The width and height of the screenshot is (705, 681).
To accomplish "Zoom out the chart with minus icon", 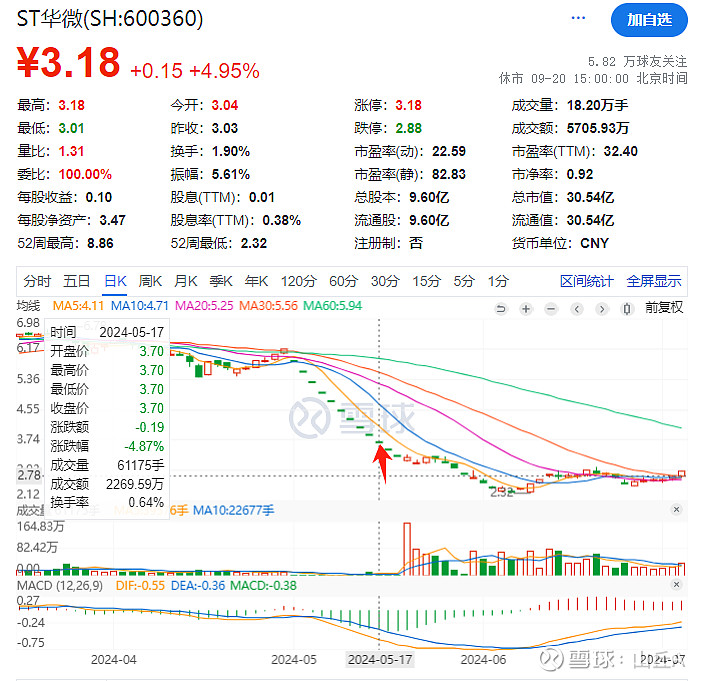I will tap(551, 309).
